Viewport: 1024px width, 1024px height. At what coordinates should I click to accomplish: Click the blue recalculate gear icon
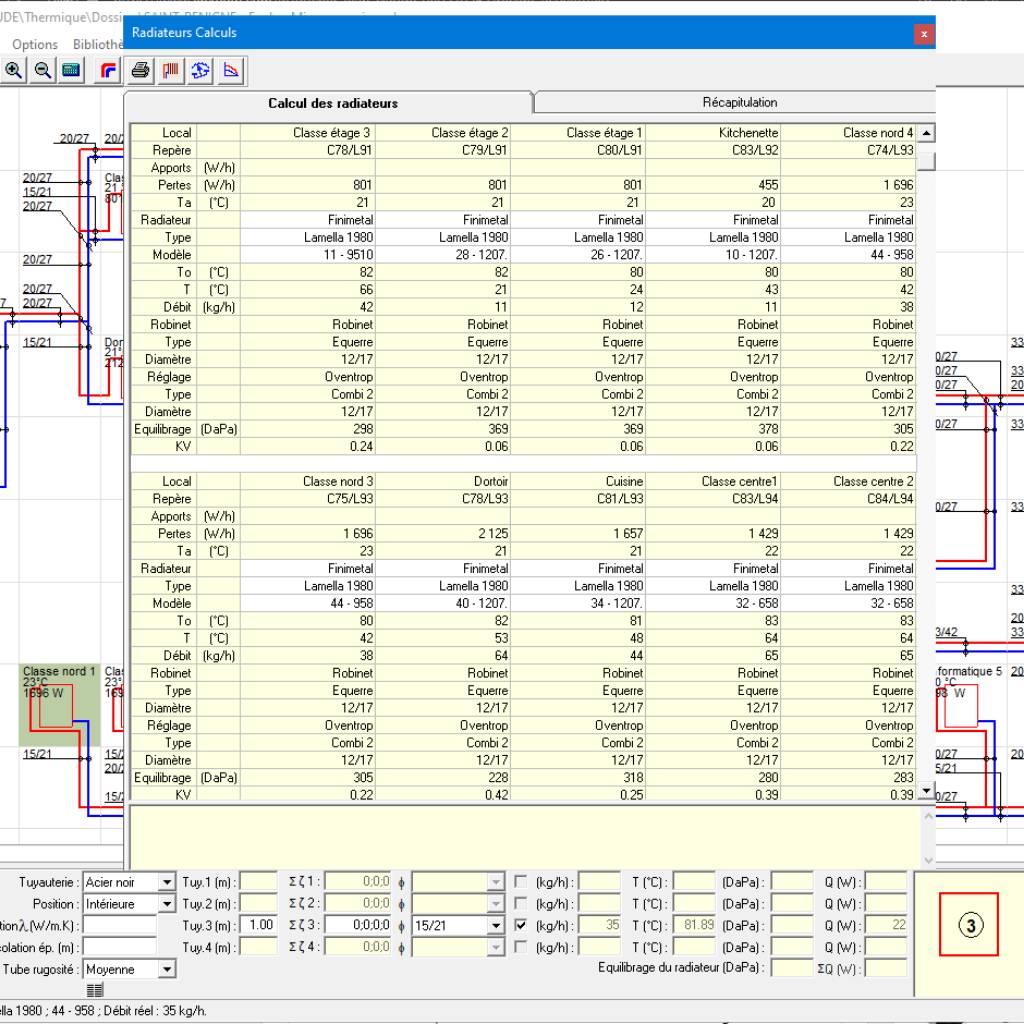pos(201,70)
